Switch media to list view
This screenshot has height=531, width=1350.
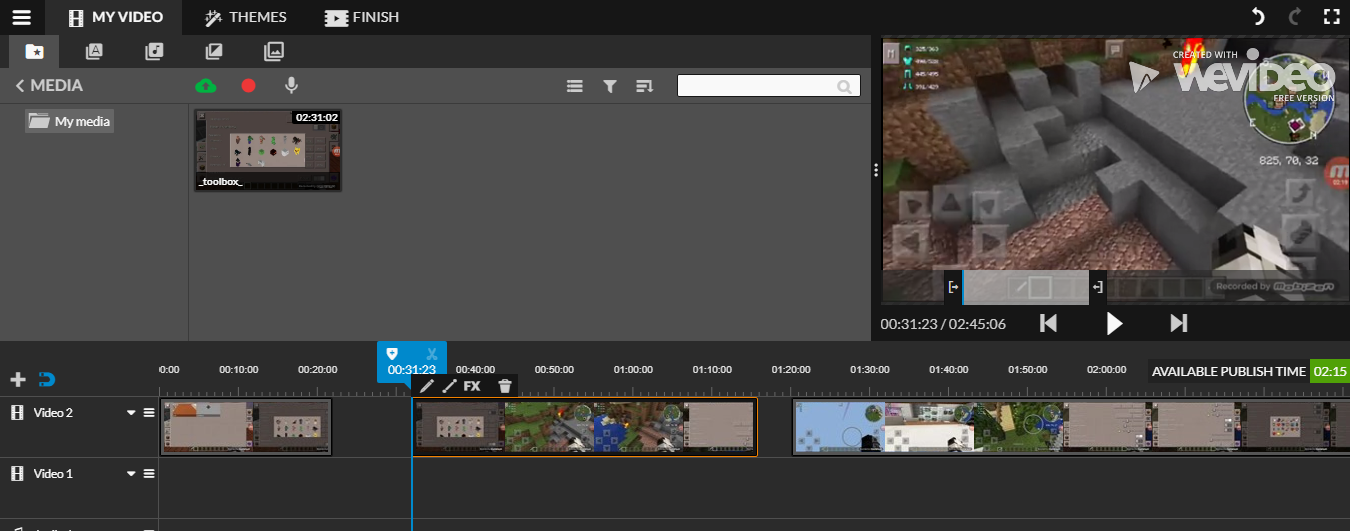point(575,87)
